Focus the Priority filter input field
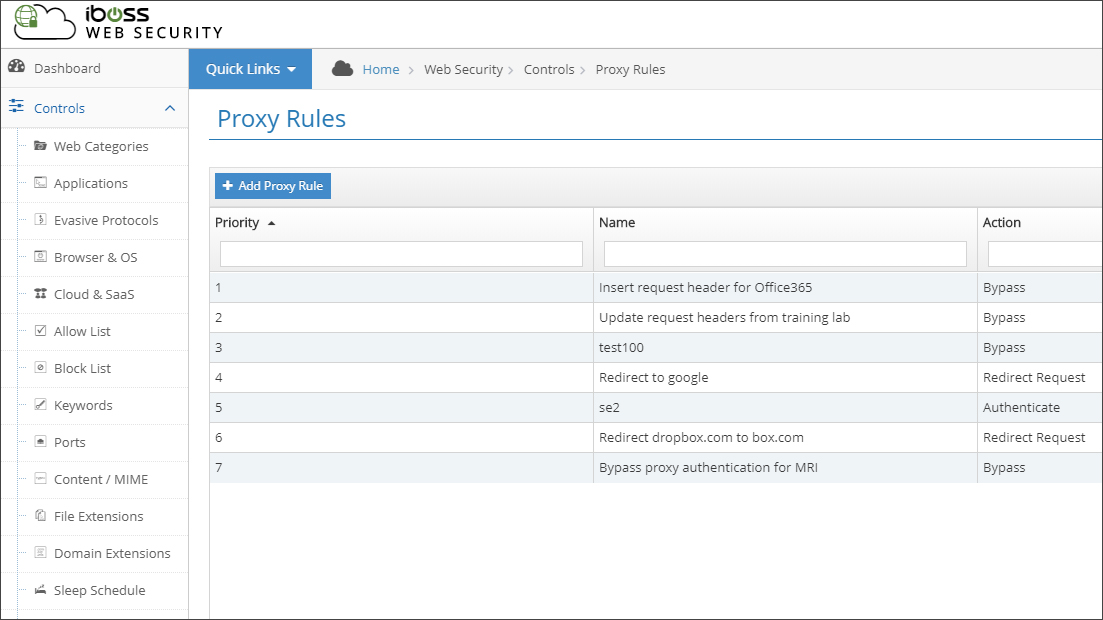This screenshot has width=1103, height=620. click(x=401, y=254)
